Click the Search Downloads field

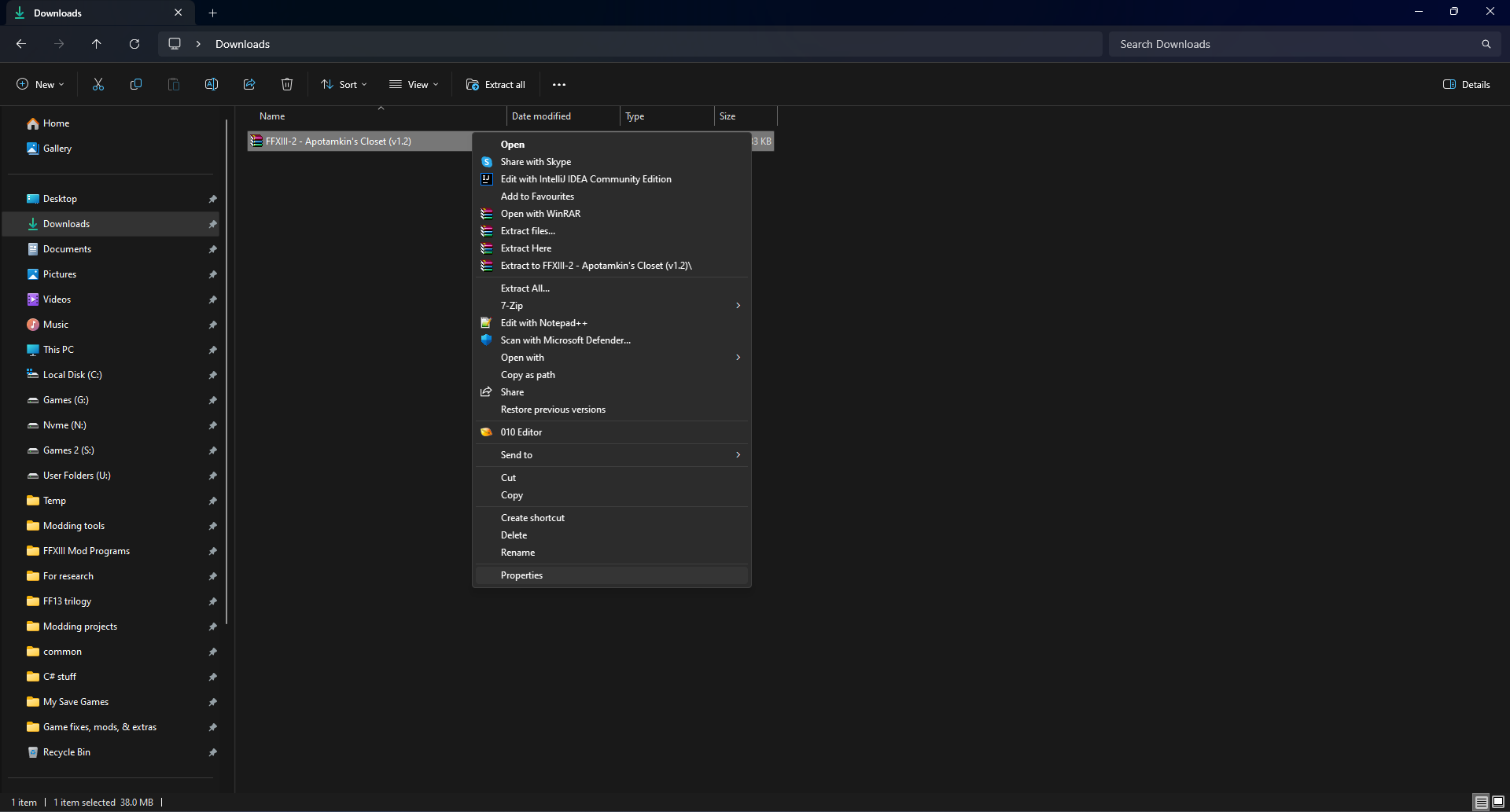(1305, 44)
